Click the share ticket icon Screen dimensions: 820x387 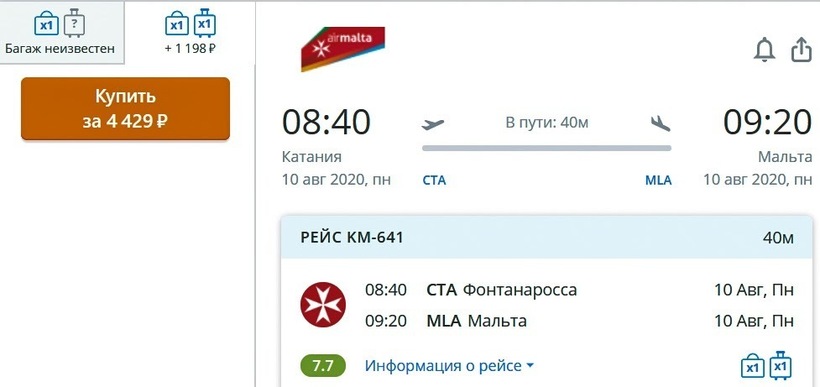801,51
